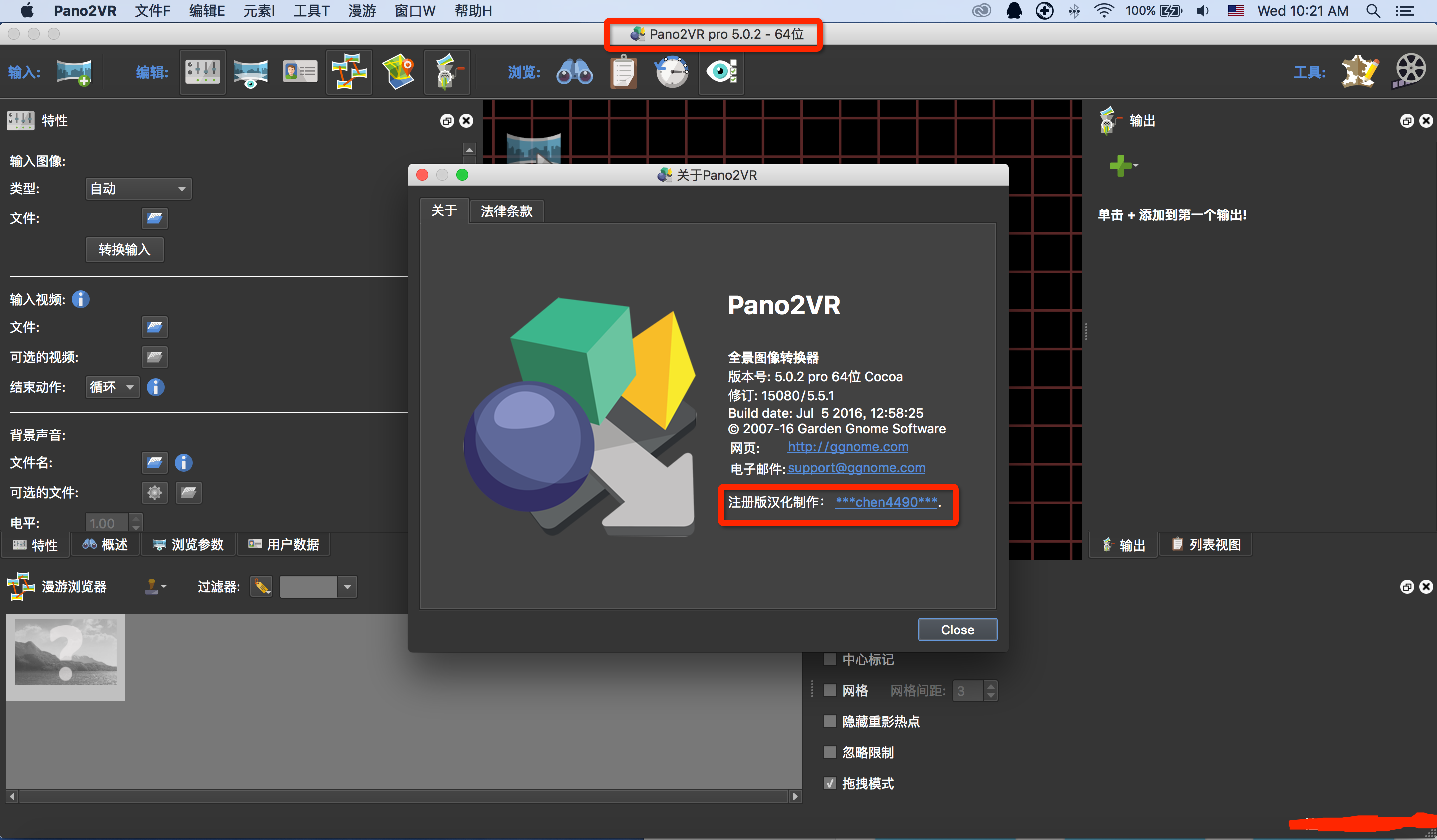Screen dimensions: 1437x840
Task: Open the Tour Map toolbar icon
Action: tap(398, 72)
